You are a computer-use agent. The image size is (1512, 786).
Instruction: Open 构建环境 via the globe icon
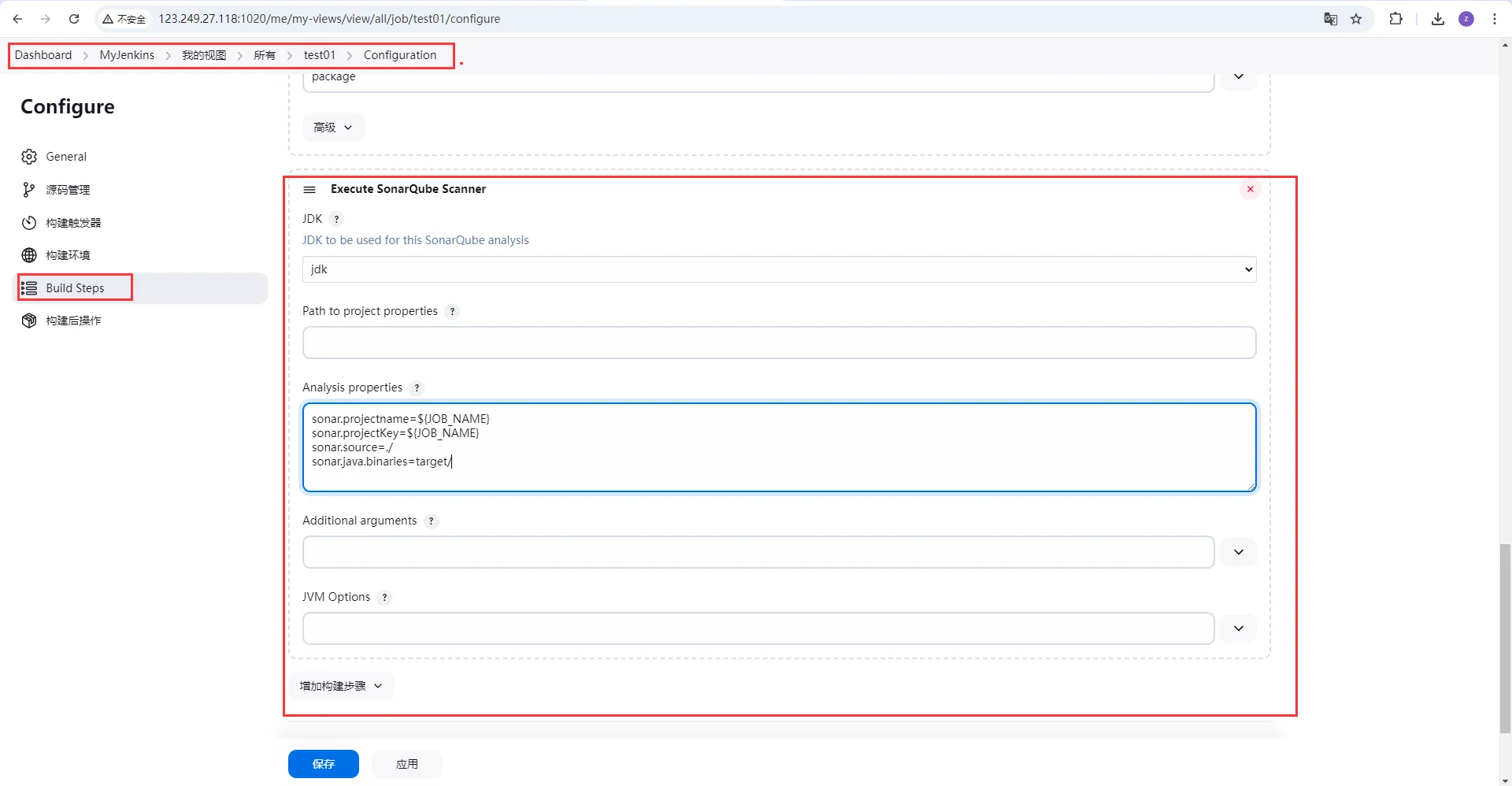pyautogui.click(x=29, y=255)
